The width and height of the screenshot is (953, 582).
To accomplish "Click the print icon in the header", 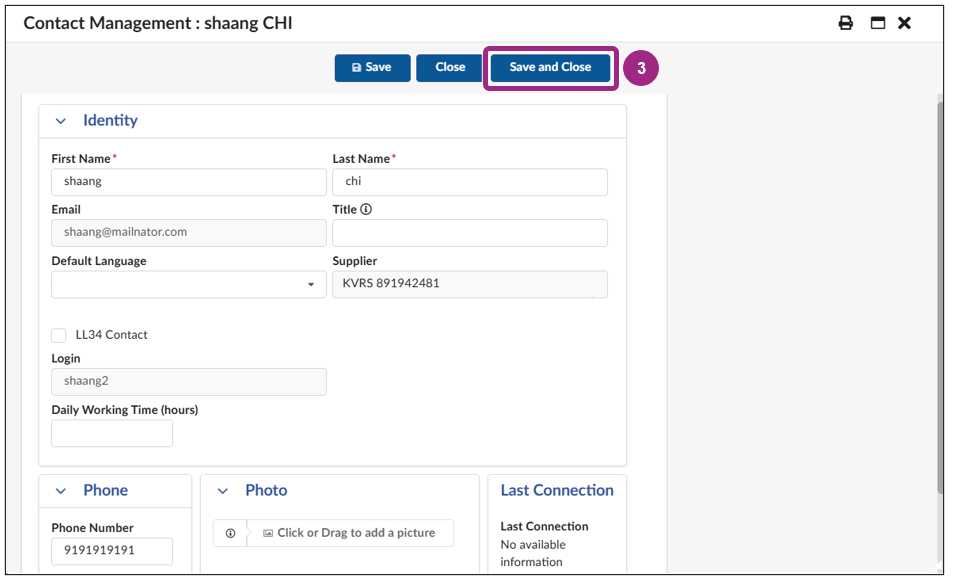I will [845, 22].
